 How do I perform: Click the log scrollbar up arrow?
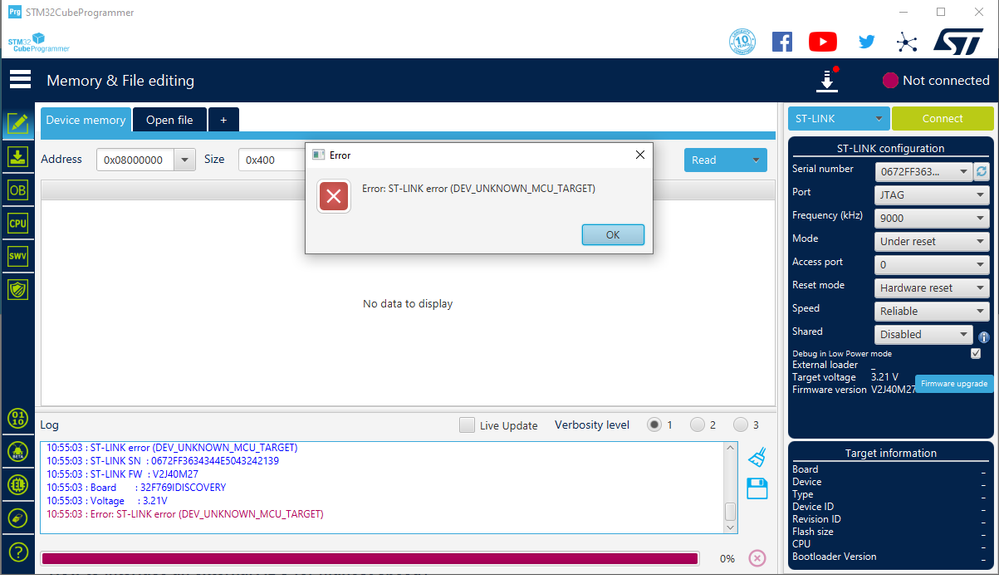[730, 448]
